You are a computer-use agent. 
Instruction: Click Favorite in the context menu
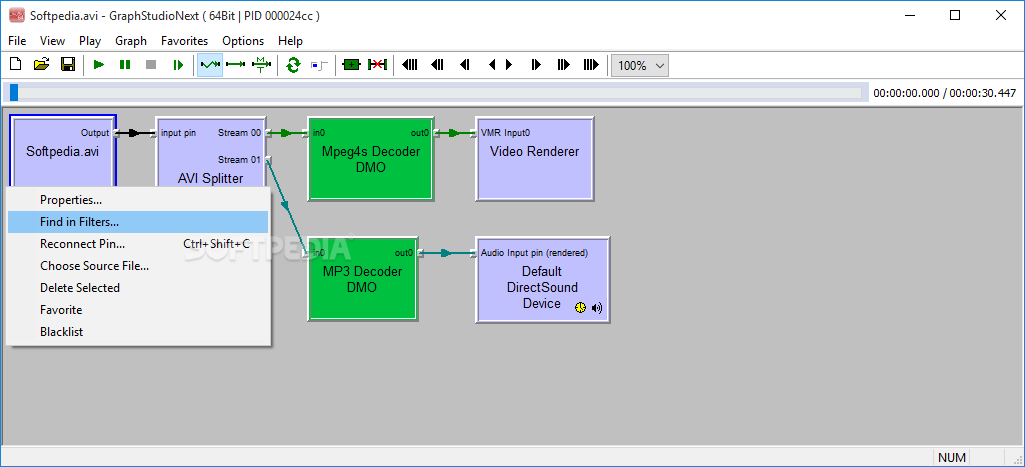pyautogui.click(x=138, y=309)
